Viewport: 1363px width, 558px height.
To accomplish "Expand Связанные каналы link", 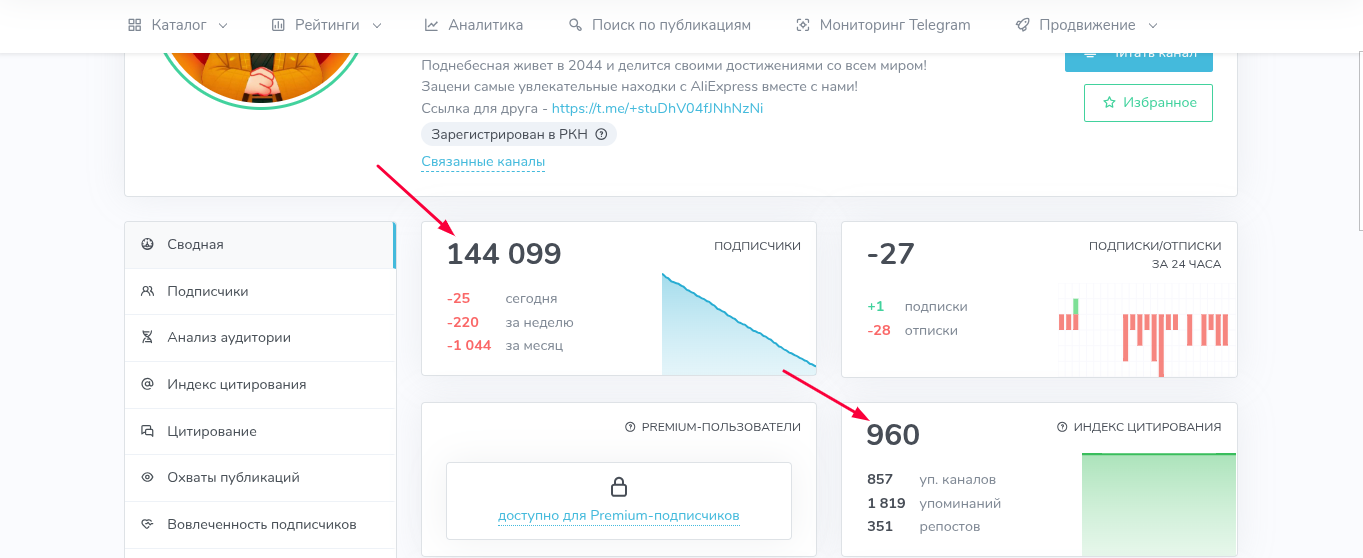I will click(483, 162).
